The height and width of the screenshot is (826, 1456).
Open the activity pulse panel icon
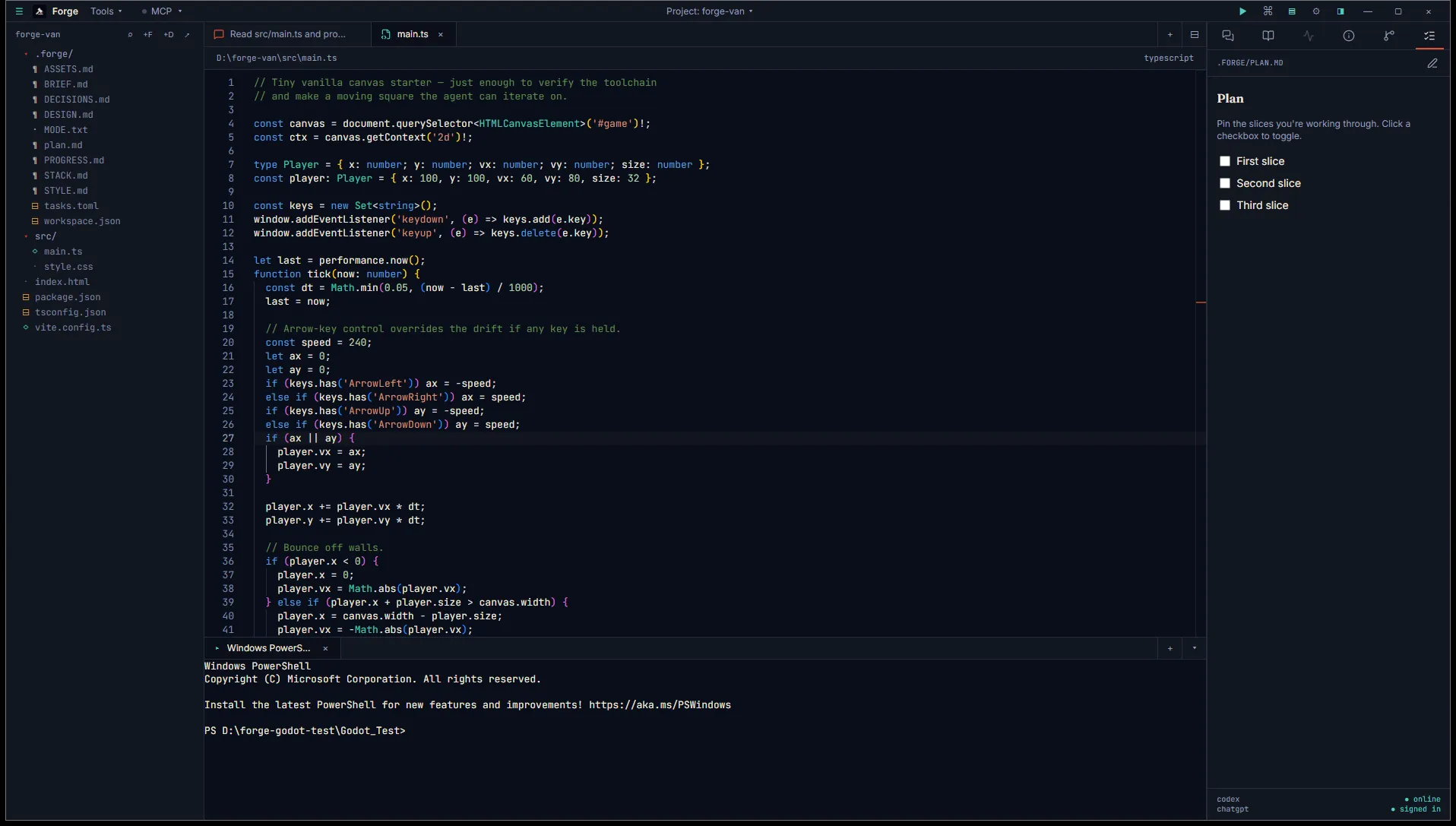coord(1309,36)
